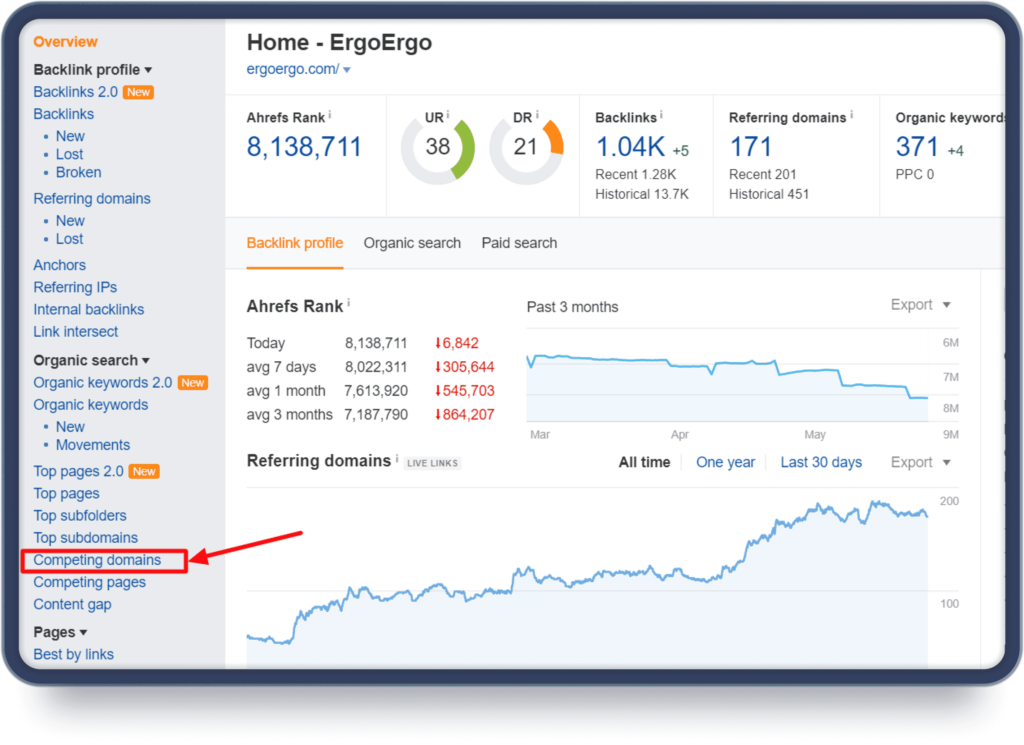Click the LIVE LINKS badge
The width and height of the screenshot is (1024, 745).
pyautogui.click(x=432, y=463)
